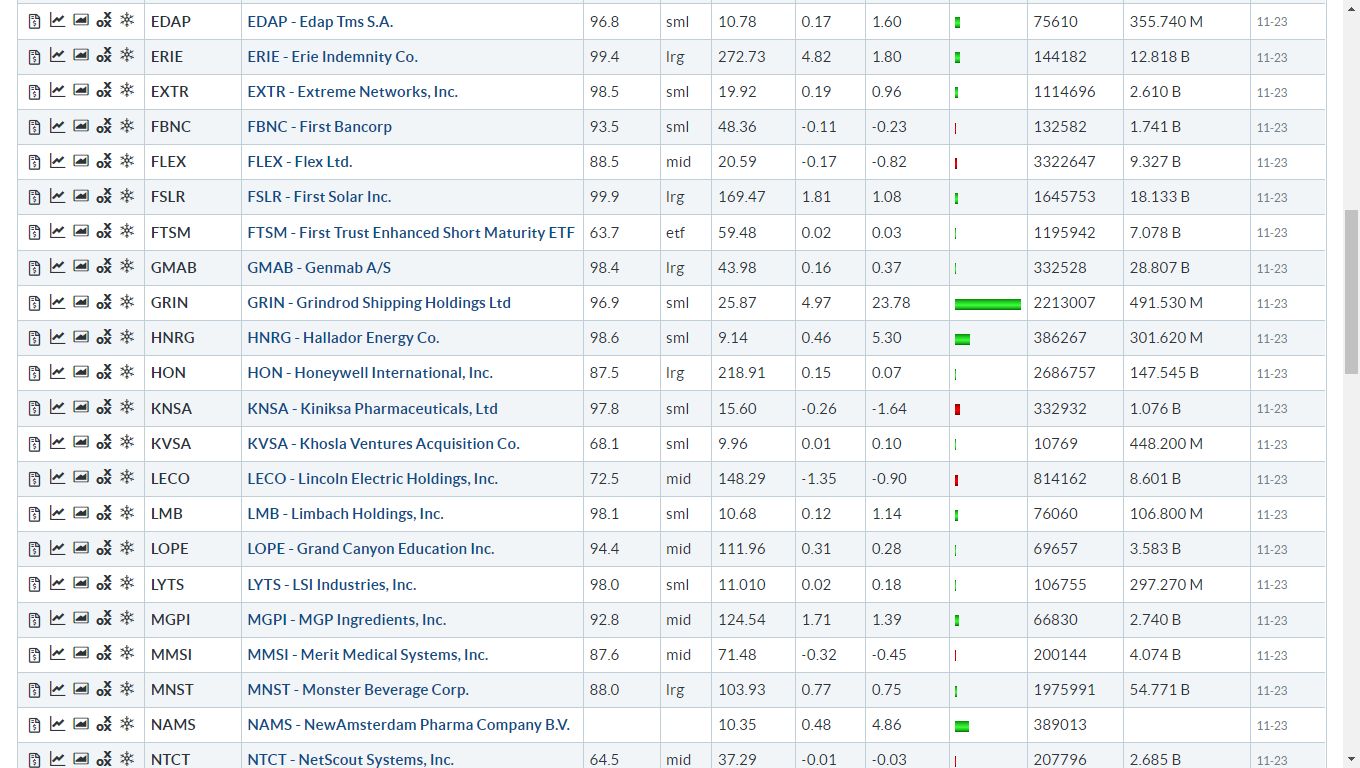Open the OX point-and-figure icon for ERIE
Screen dimensions: 1360x768
104,56
